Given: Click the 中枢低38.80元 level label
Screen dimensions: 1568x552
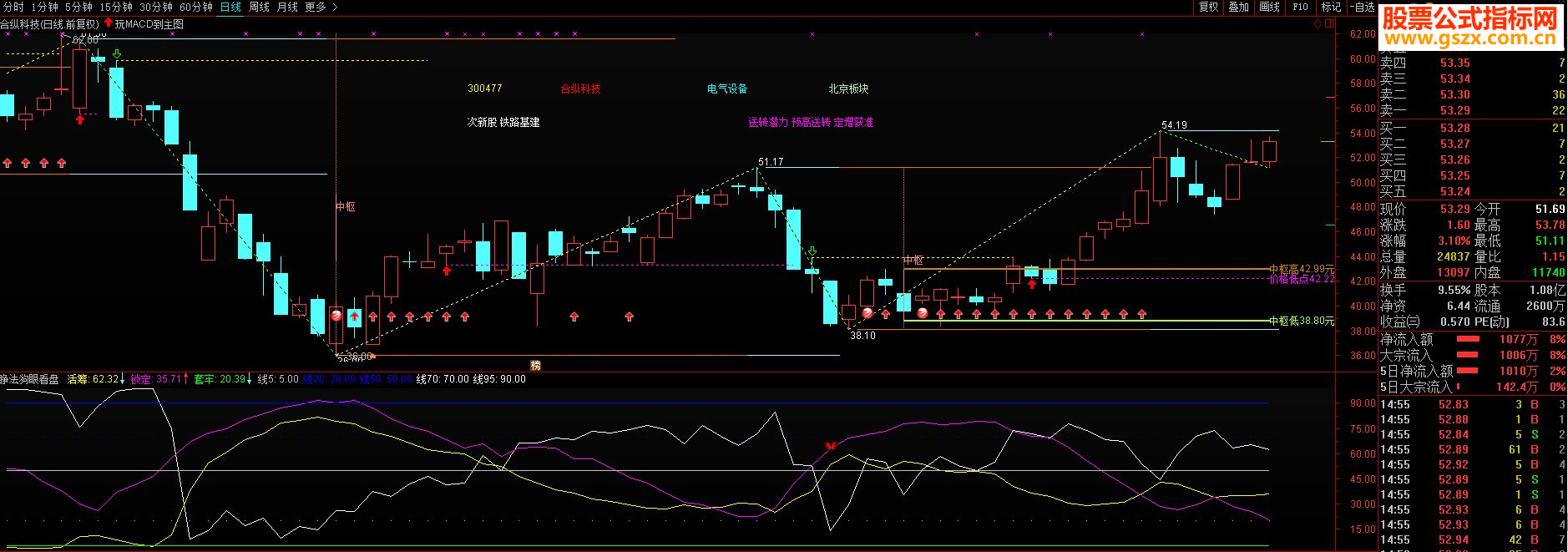Looking at the screenshot, I should pyautogui.click(x=1302, y=321).
